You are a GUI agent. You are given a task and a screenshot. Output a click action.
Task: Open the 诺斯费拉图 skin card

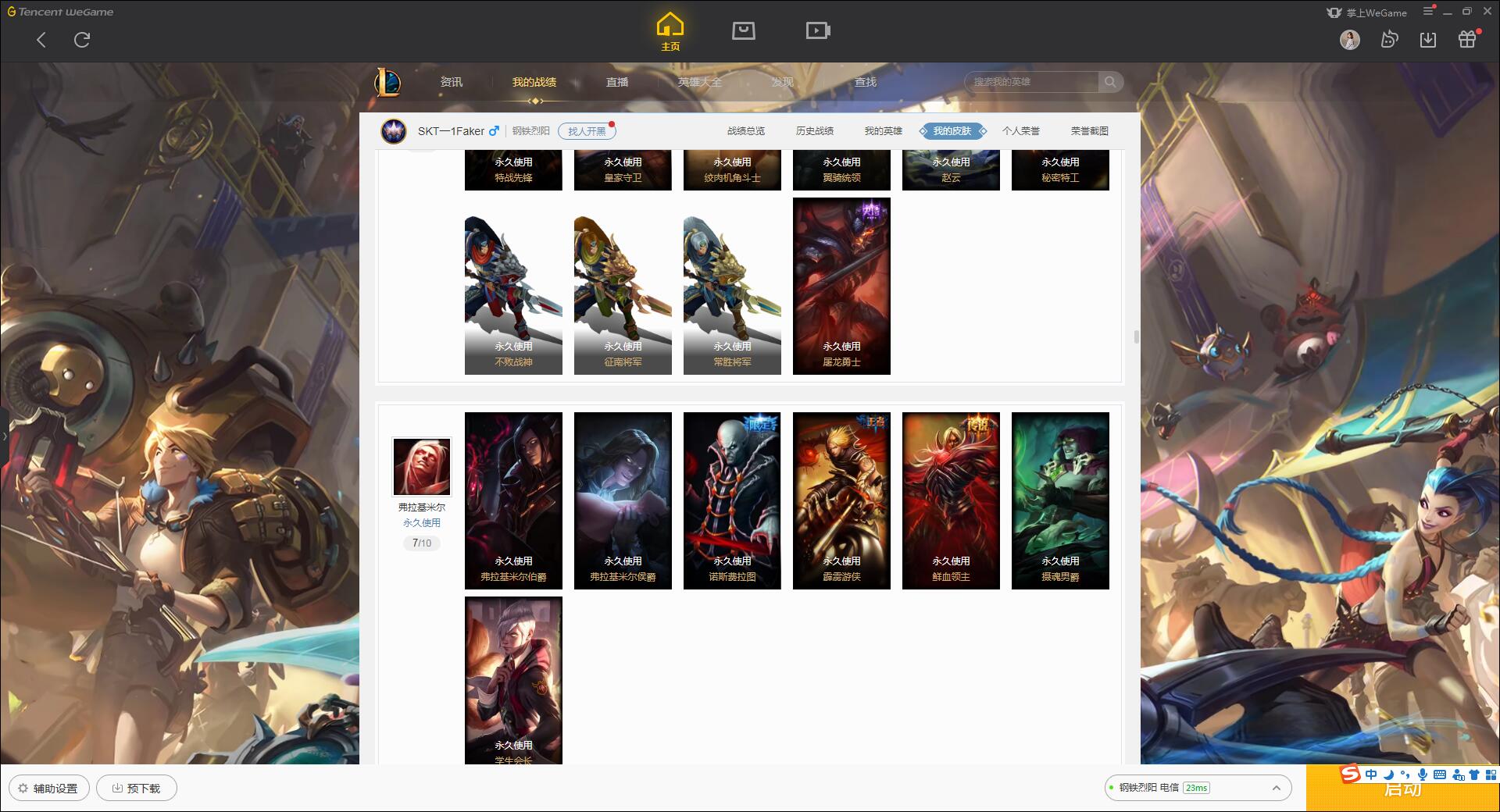click(732, 500)
